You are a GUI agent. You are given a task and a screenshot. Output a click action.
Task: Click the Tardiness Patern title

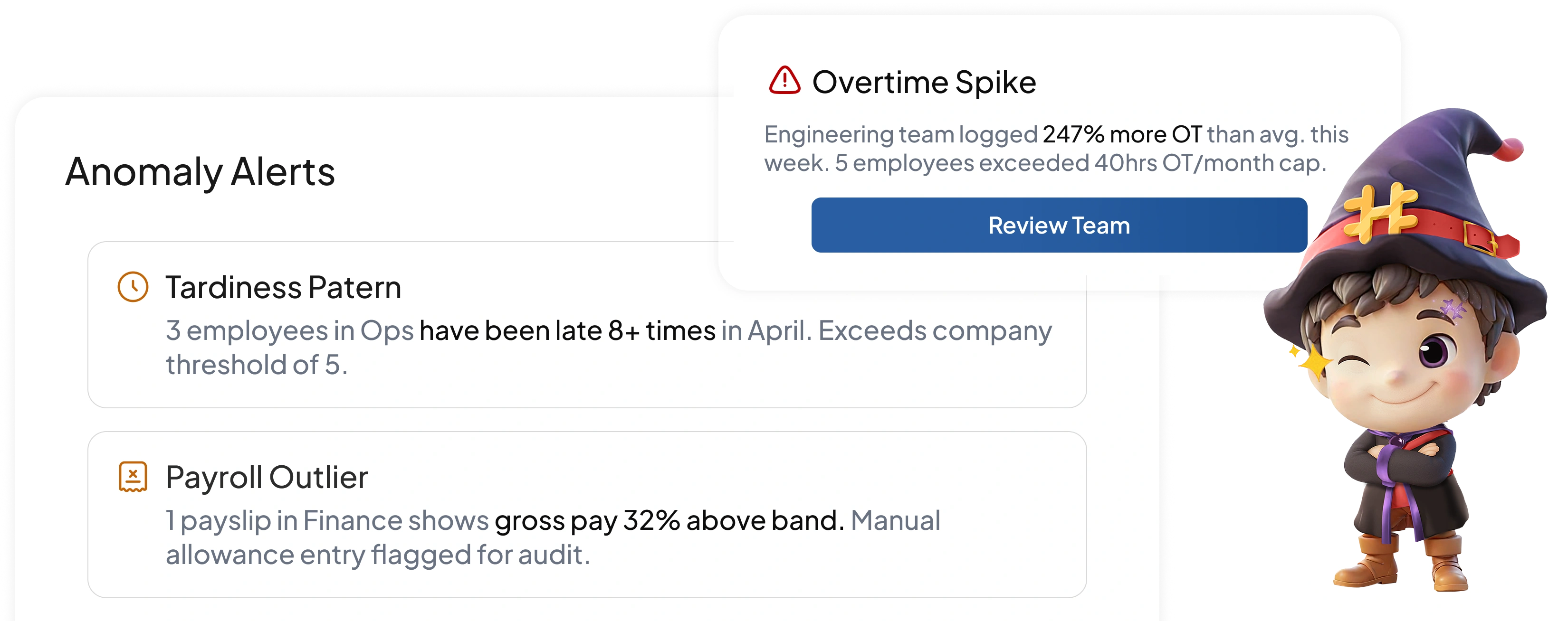[284, 287]
